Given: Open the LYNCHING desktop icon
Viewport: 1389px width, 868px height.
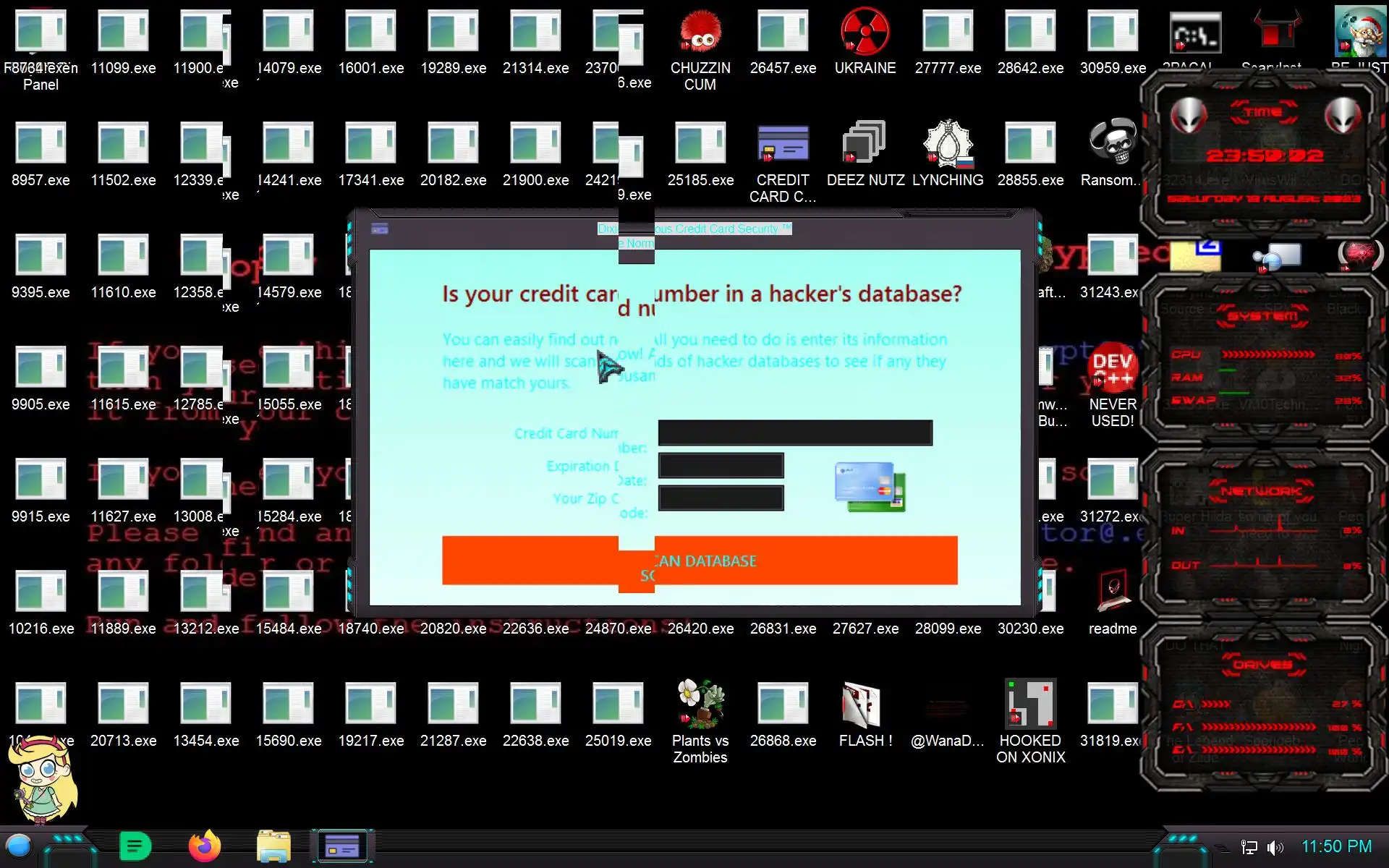Looking at the screenshot, I should pyautogui.click(x=947, y=145).
